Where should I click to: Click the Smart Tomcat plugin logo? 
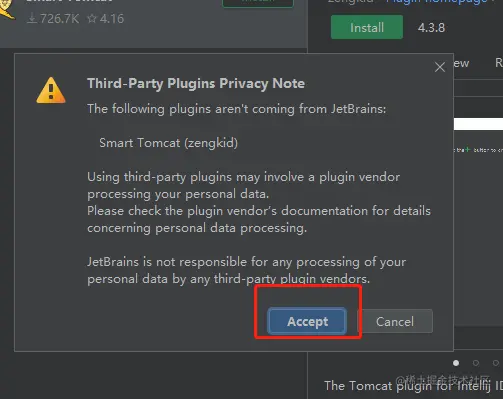coord(7,10)
